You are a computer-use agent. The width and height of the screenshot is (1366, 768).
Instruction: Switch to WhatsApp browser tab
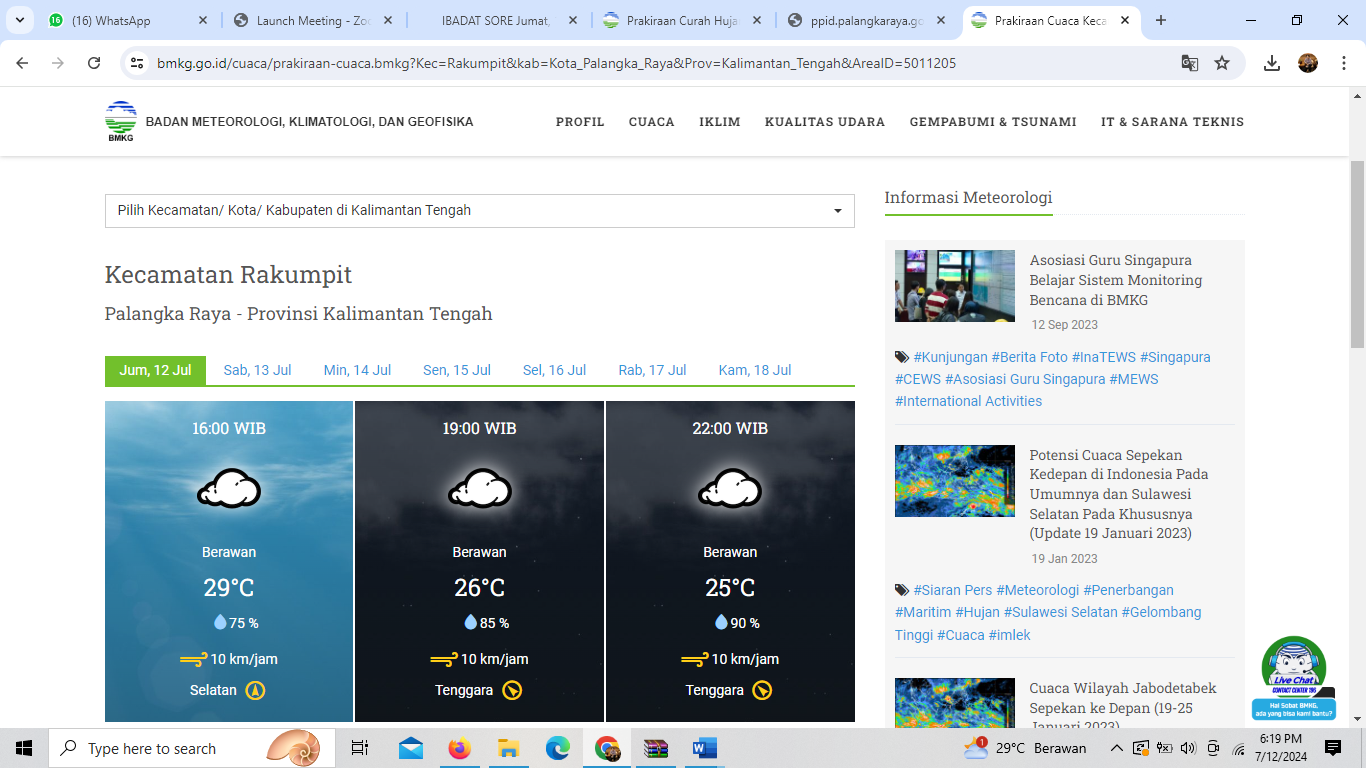(128, 20)
